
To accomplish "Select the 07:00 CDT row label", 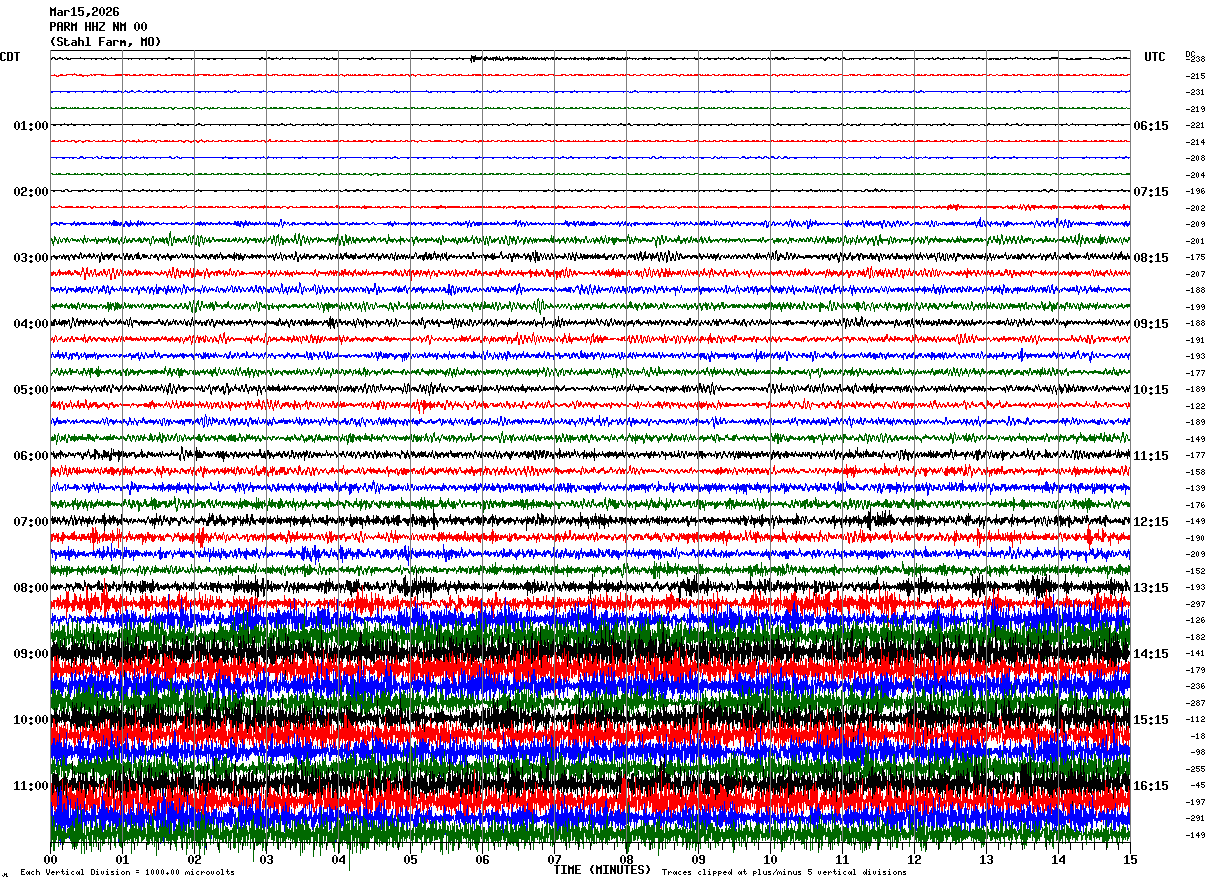I will pos(31,522).
